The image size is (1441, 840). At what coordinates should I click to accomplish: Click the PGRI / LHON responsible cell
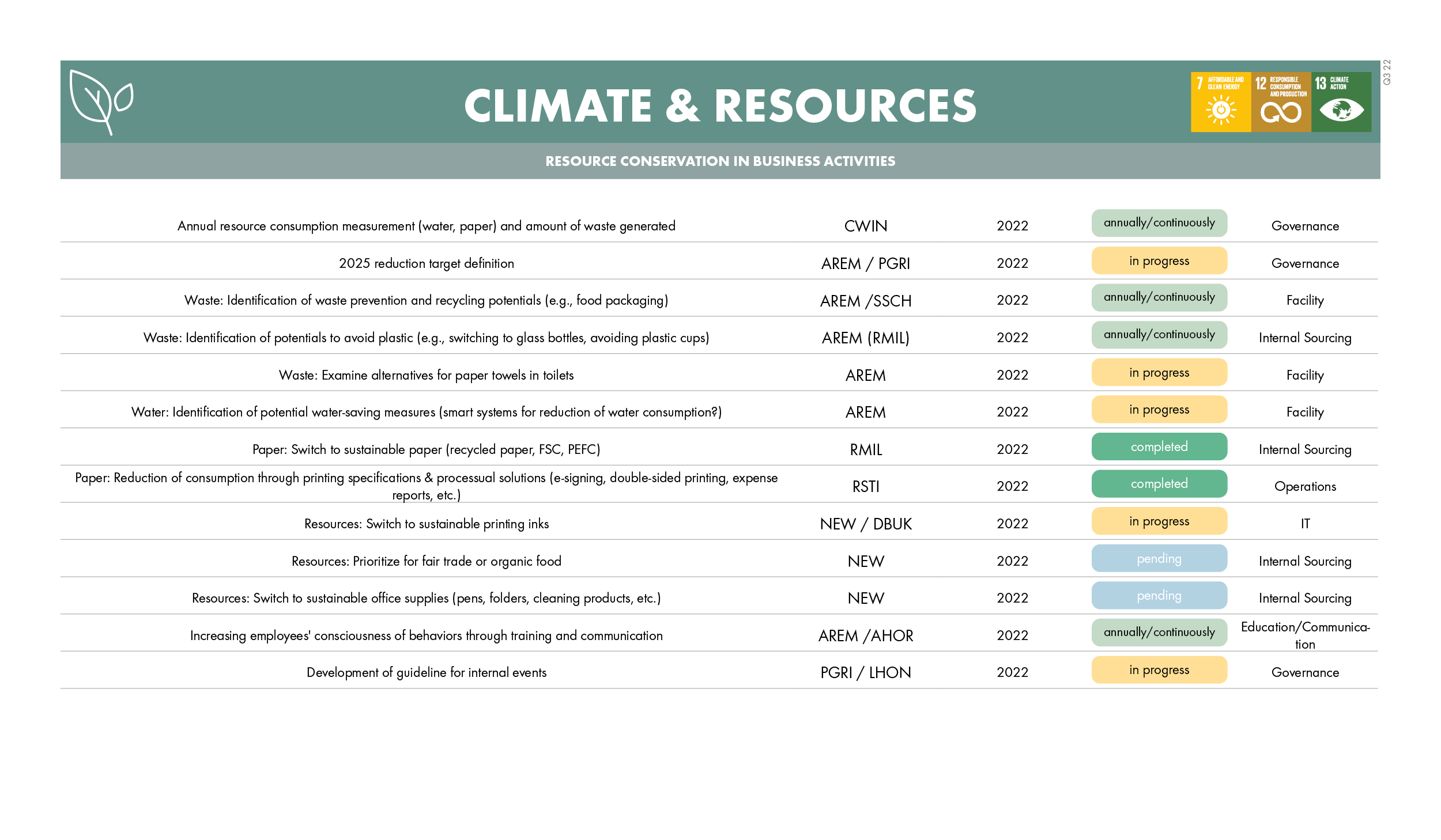(x=865, y=673)
